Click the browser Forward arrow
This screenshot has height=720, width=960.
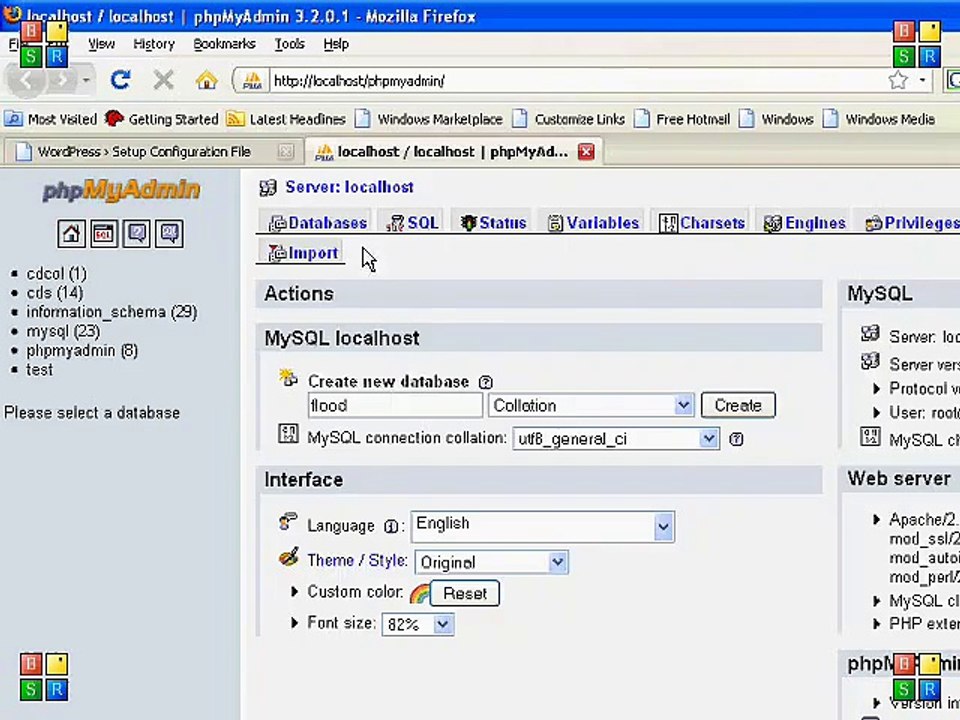click(61, 80)
